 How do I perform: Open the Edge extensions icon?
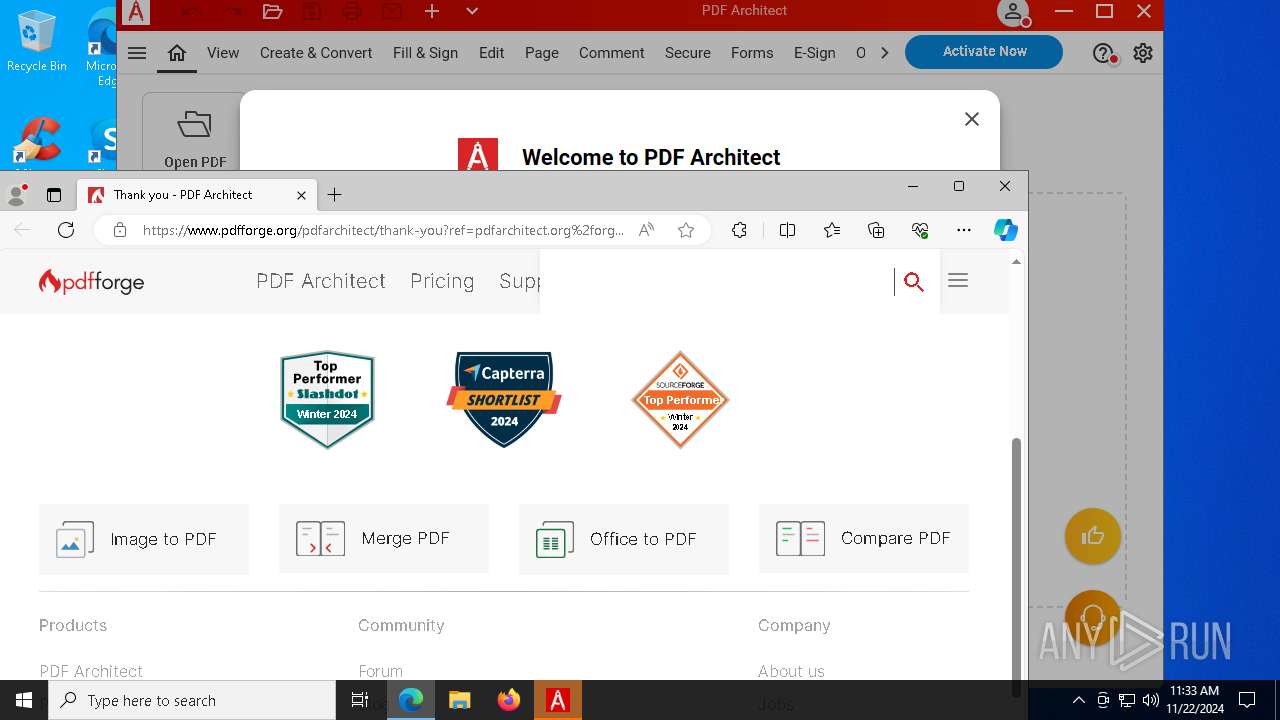(x=739, y=230)
